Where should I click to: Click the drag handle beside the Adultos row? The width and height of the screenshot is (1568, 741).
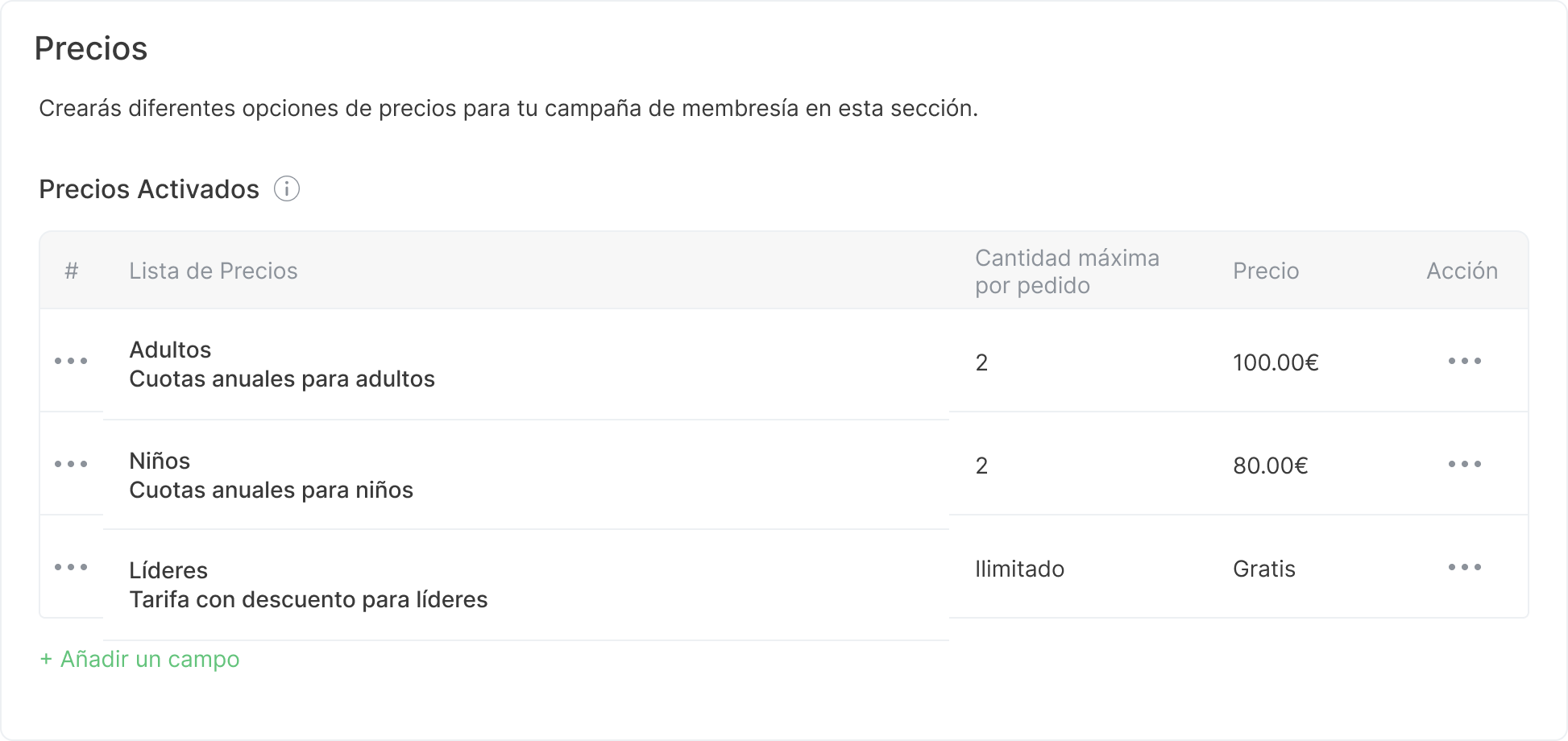pos(72,361)
